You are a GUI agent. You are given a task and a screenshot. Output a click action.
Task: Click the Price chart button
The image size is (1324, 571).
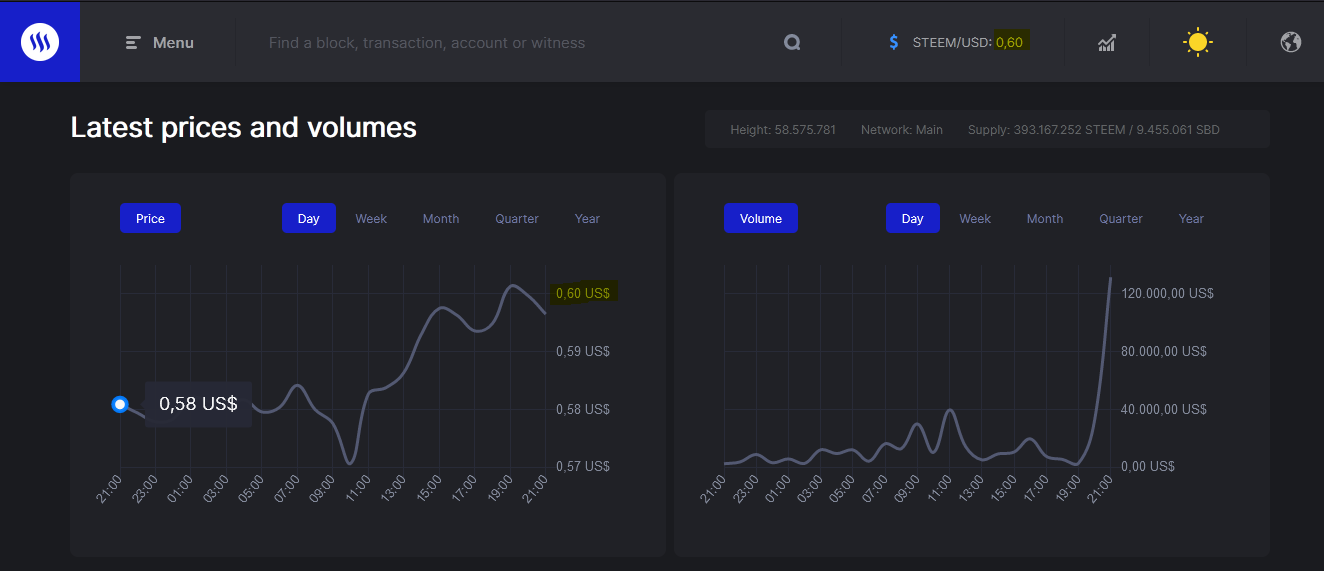pos(150,219)
